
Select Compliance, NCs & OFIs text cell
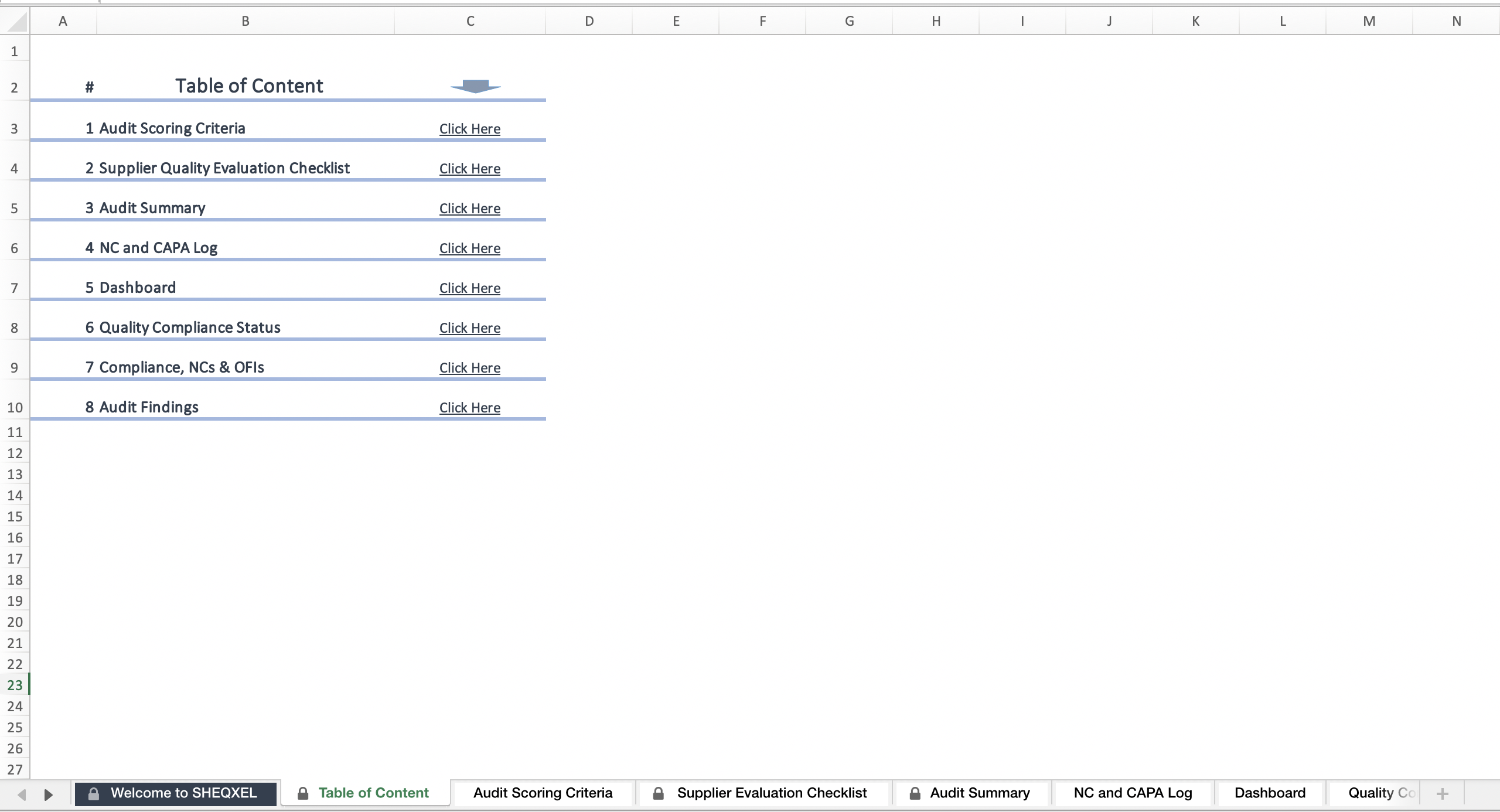click(182, 367)
